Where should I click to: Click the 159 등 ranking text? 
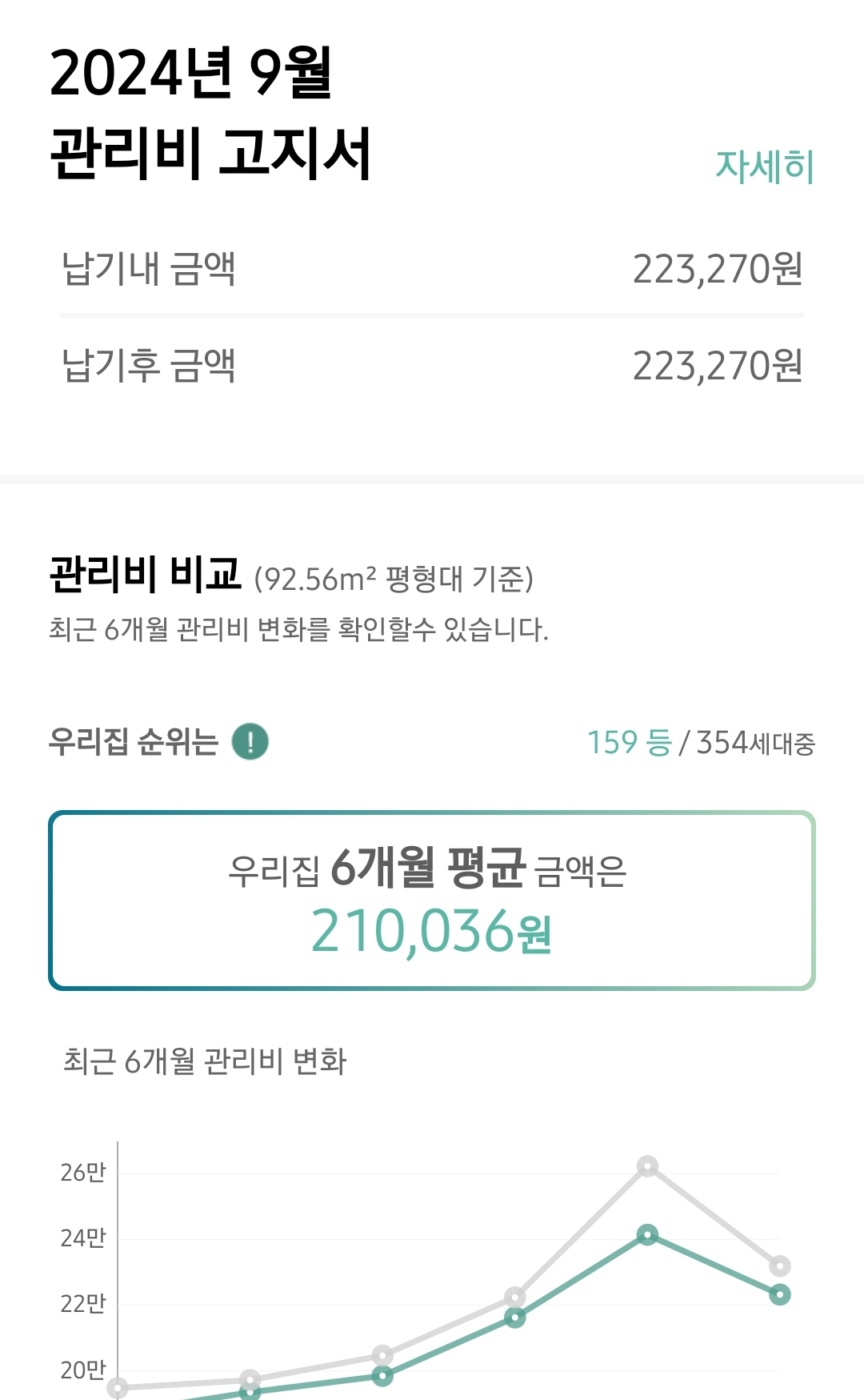click(x=629, y=742)
